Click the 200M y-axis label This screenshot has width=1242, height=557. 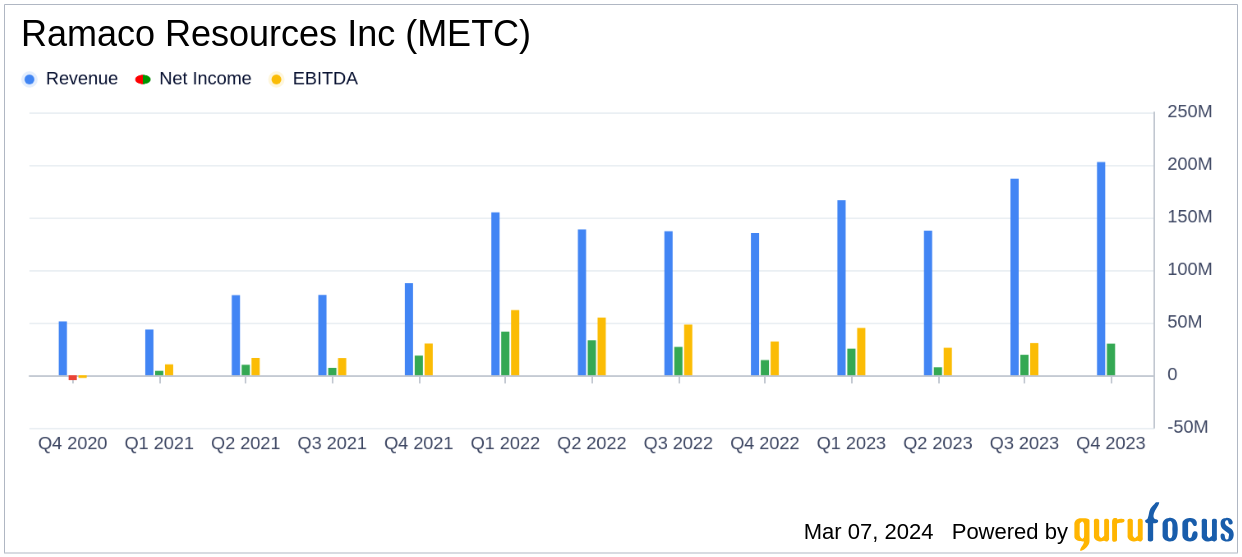pyautogui.click(x=1191, y=164)
